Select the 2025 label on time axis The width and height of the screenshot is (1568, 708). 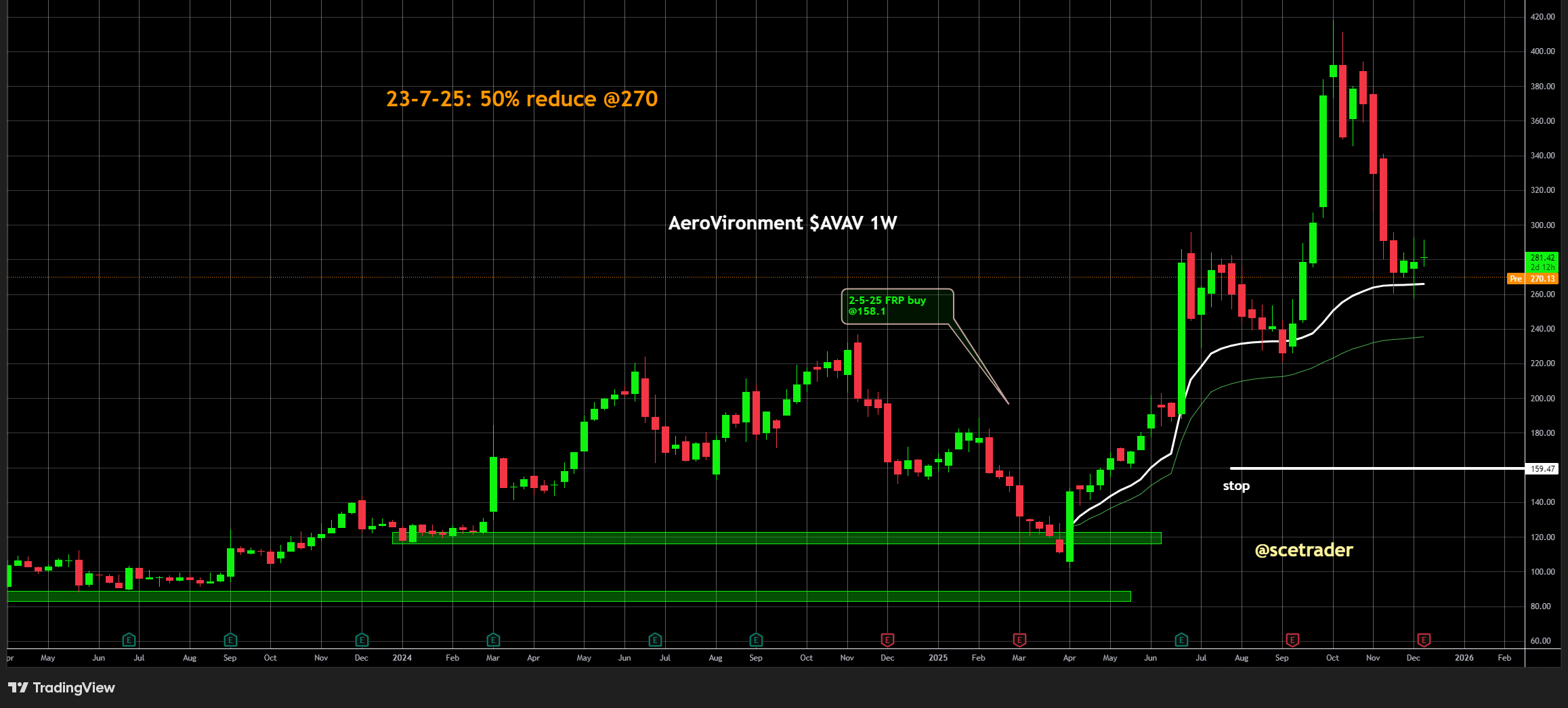point(938,658)
